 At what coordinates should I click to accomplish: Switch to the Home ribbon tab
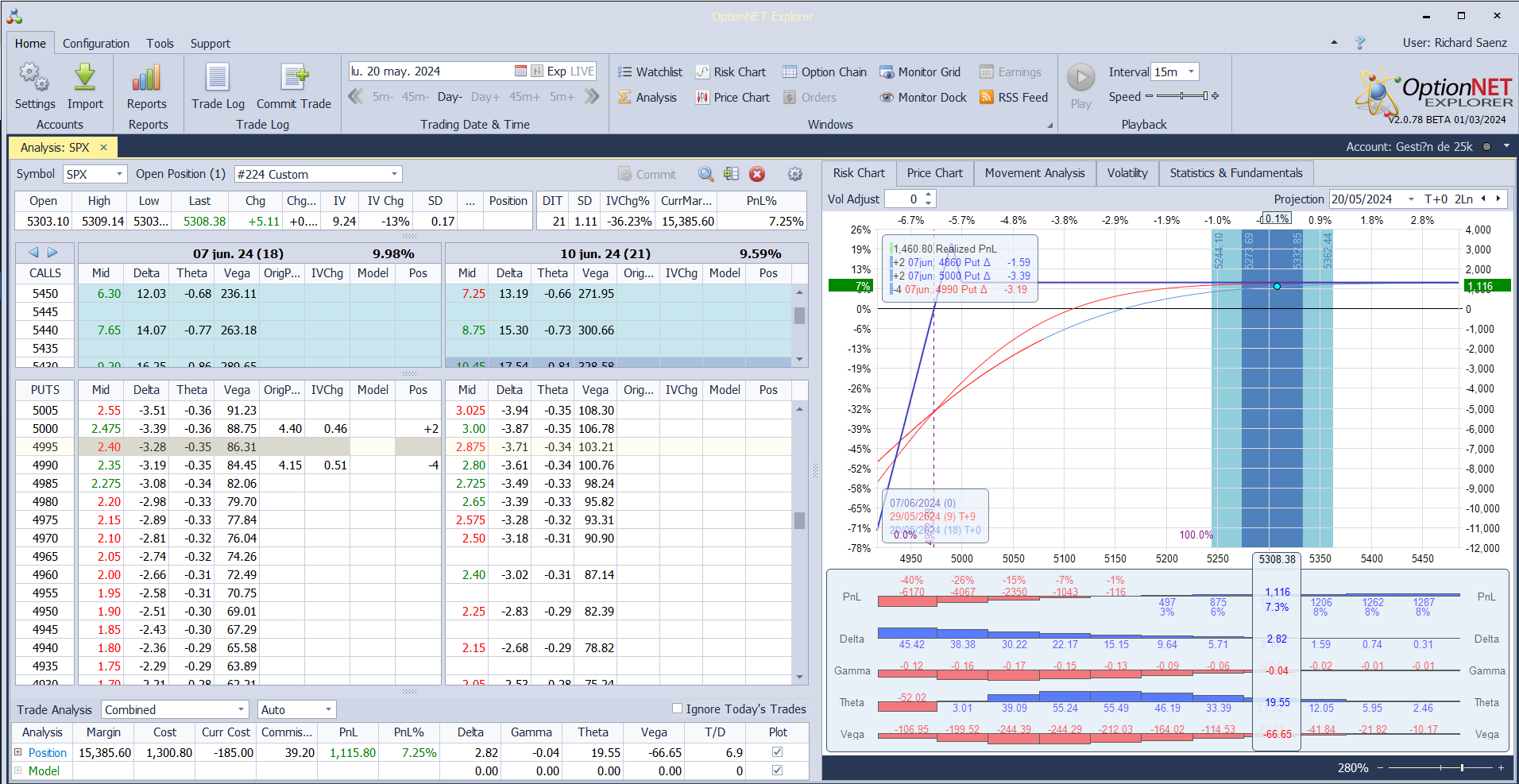(30, 44)
